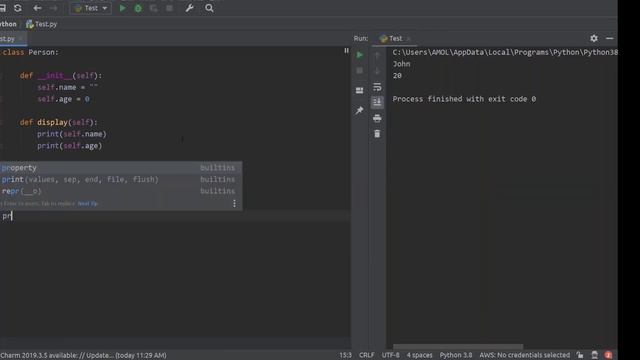The image size is (640, 360).
Task: Hide the Run tool window with the minus icon
Action: 610,38
